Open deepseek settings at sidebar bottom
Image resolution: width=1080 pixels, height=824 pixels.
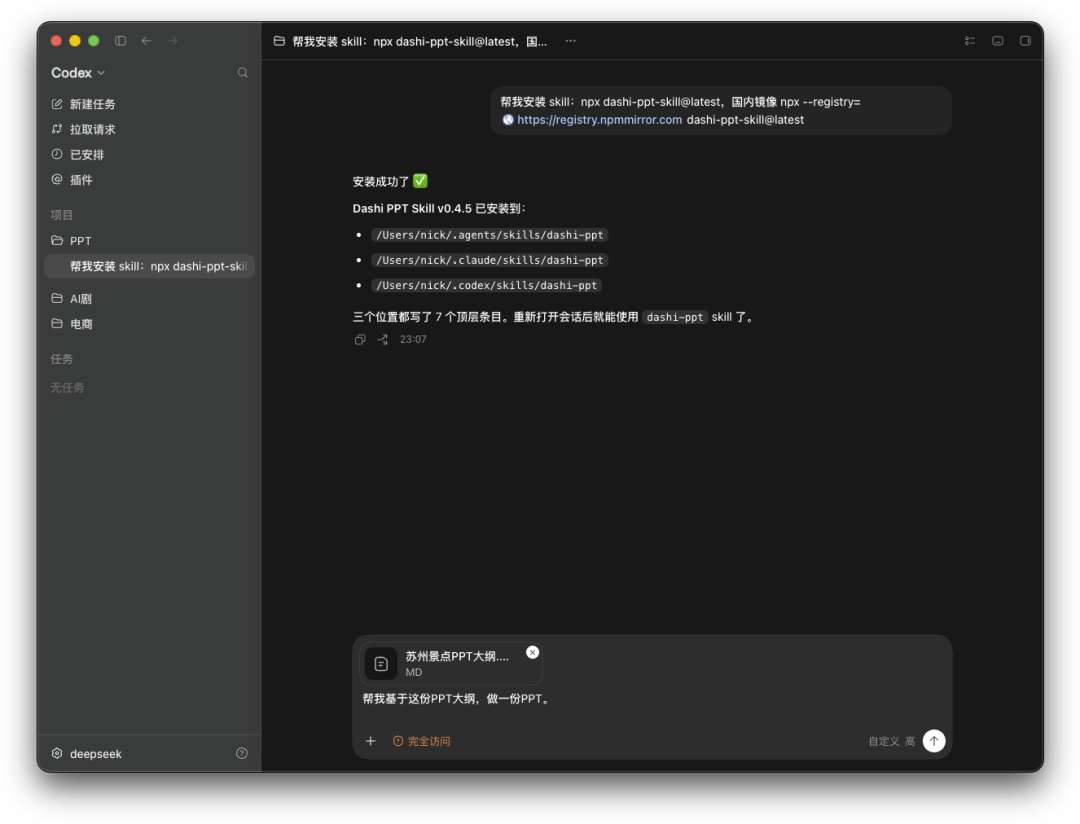click(x=87, y=753)
